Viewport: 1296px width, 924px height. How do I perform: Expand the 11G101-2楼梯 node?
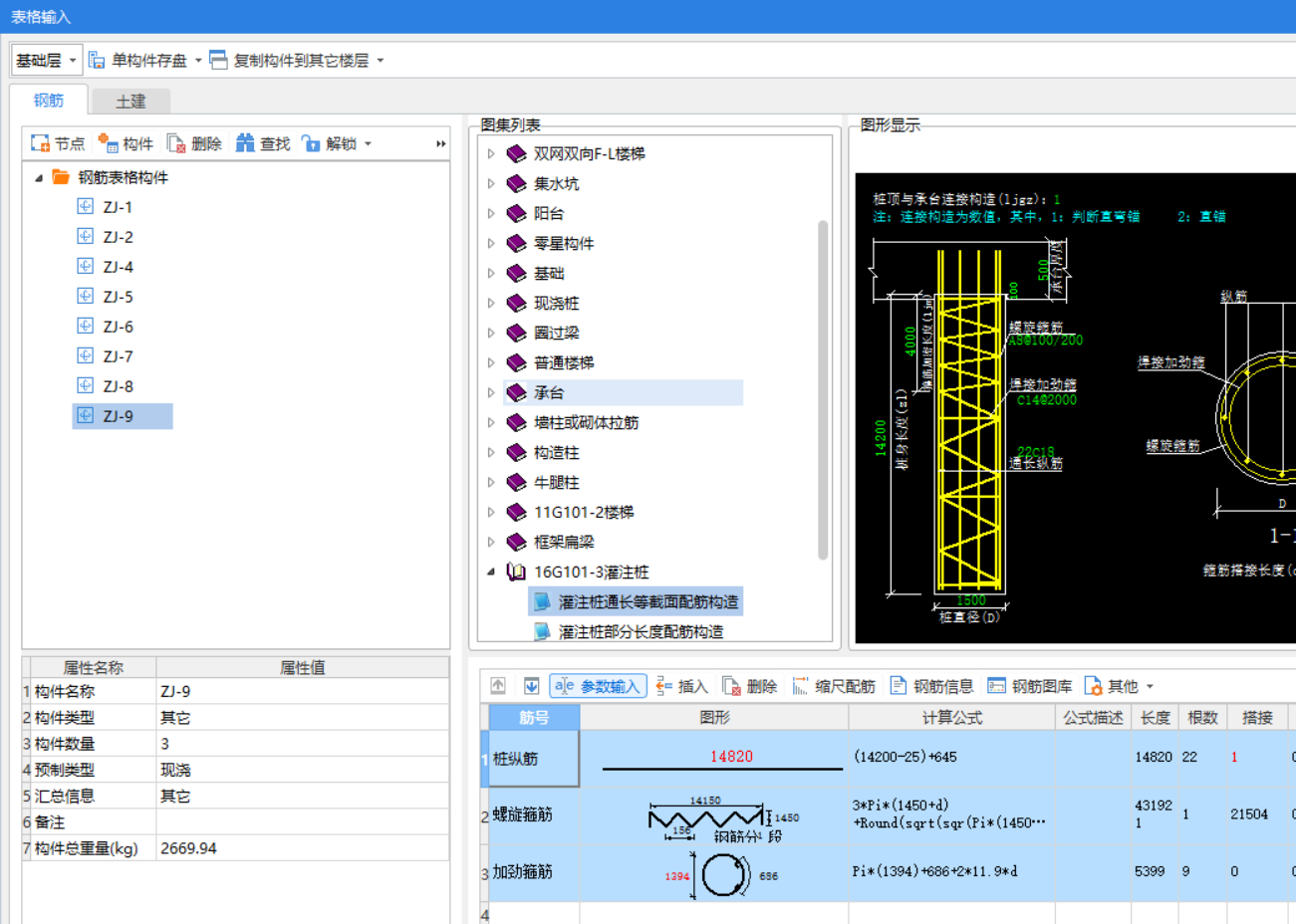tap(491, 512)
